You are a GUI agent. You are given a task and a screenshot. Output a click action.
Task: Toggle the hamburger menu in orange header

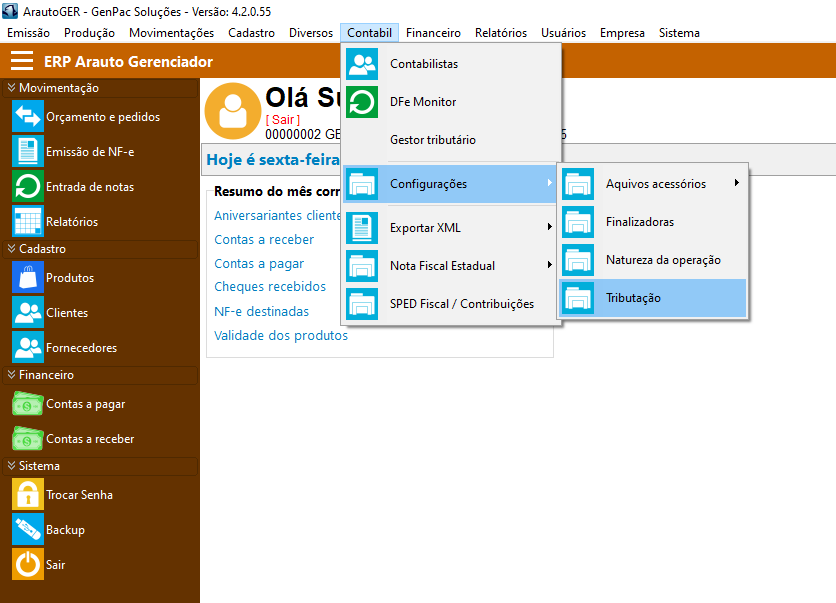(22, 62)
